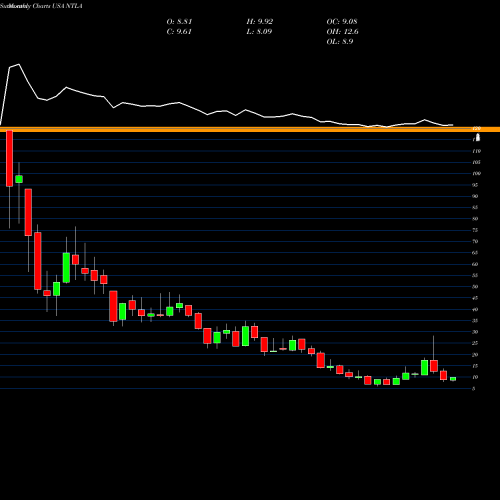The image size is (500, 500).
Task: Click the 5 price axis label
Action: point(474,389)
